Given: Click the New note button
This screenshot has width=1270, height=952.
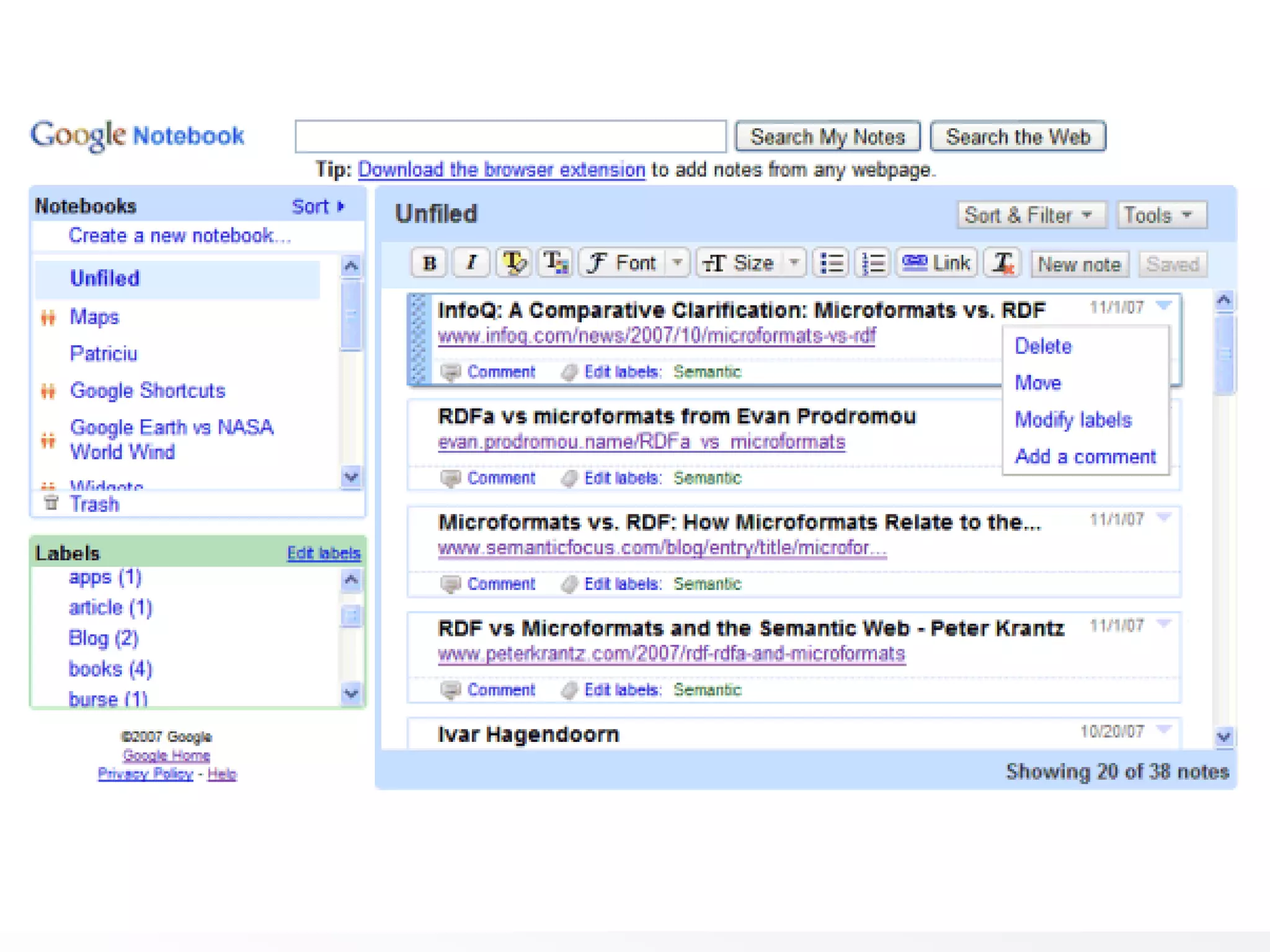Looking at the screenshot, I should coord(1079,265).
